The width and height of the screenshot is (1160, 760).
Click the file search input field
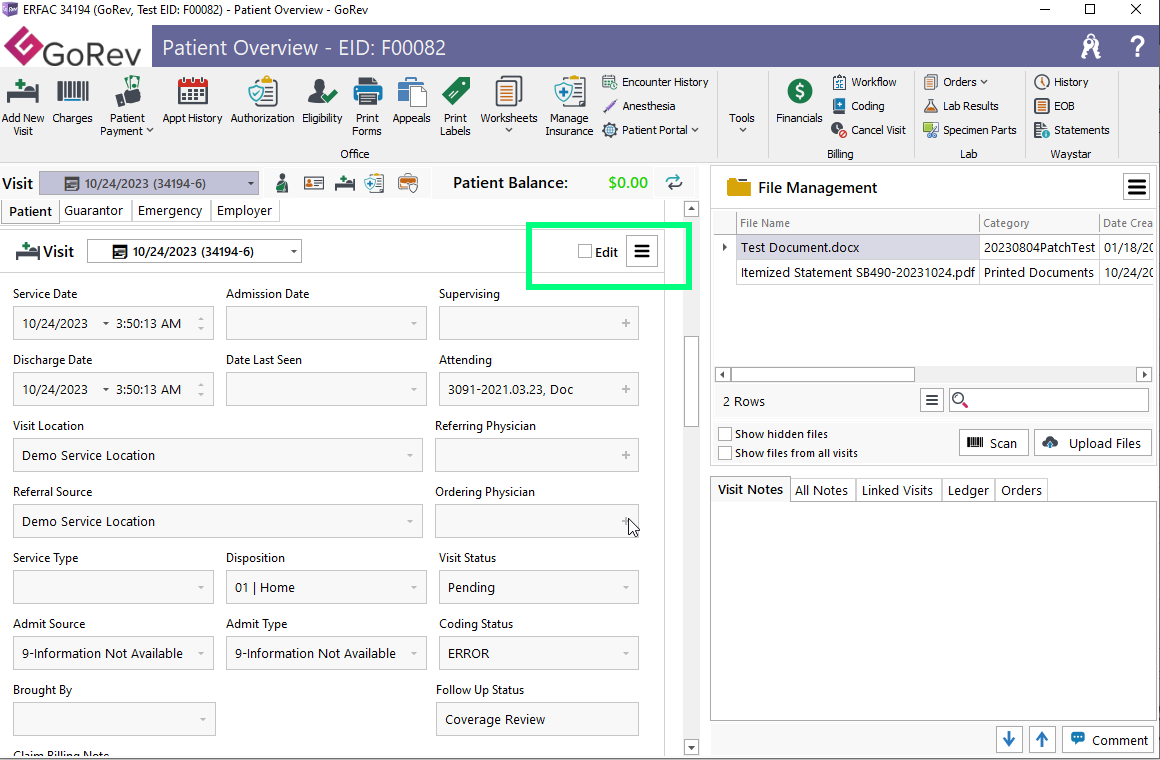pos(1049,400)
